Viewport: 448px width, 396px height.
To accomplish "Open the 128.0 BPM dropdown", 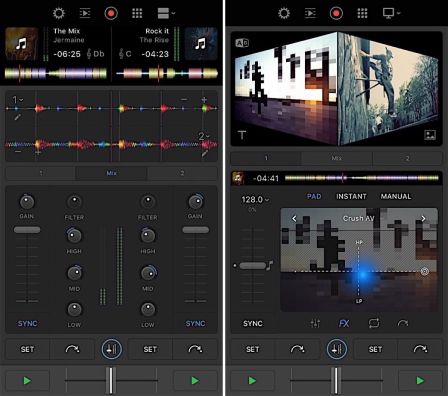I will tap(255, 200).
